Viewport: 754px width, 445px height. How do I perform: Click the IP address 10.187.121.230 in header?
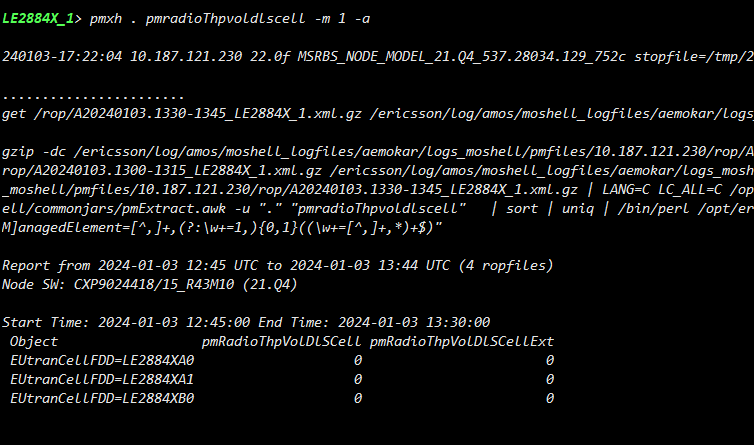click(x=186, y=57)
